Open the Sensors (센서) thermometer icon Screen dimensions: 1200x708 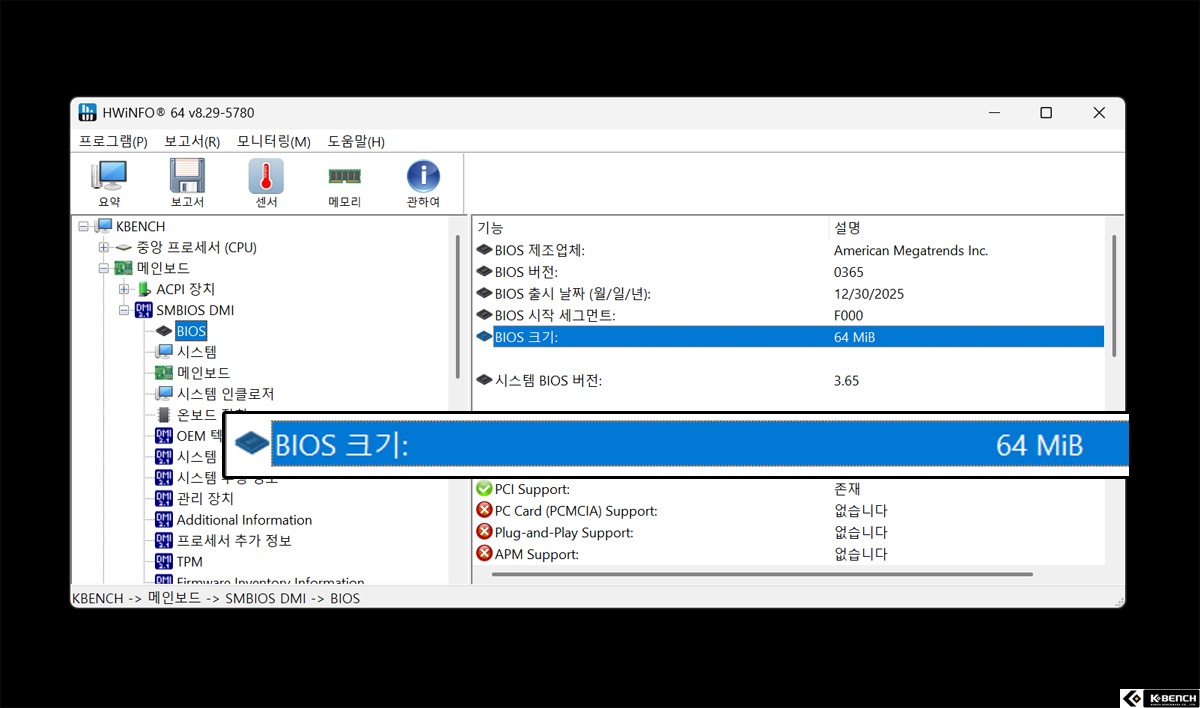(x=266, y=184)
